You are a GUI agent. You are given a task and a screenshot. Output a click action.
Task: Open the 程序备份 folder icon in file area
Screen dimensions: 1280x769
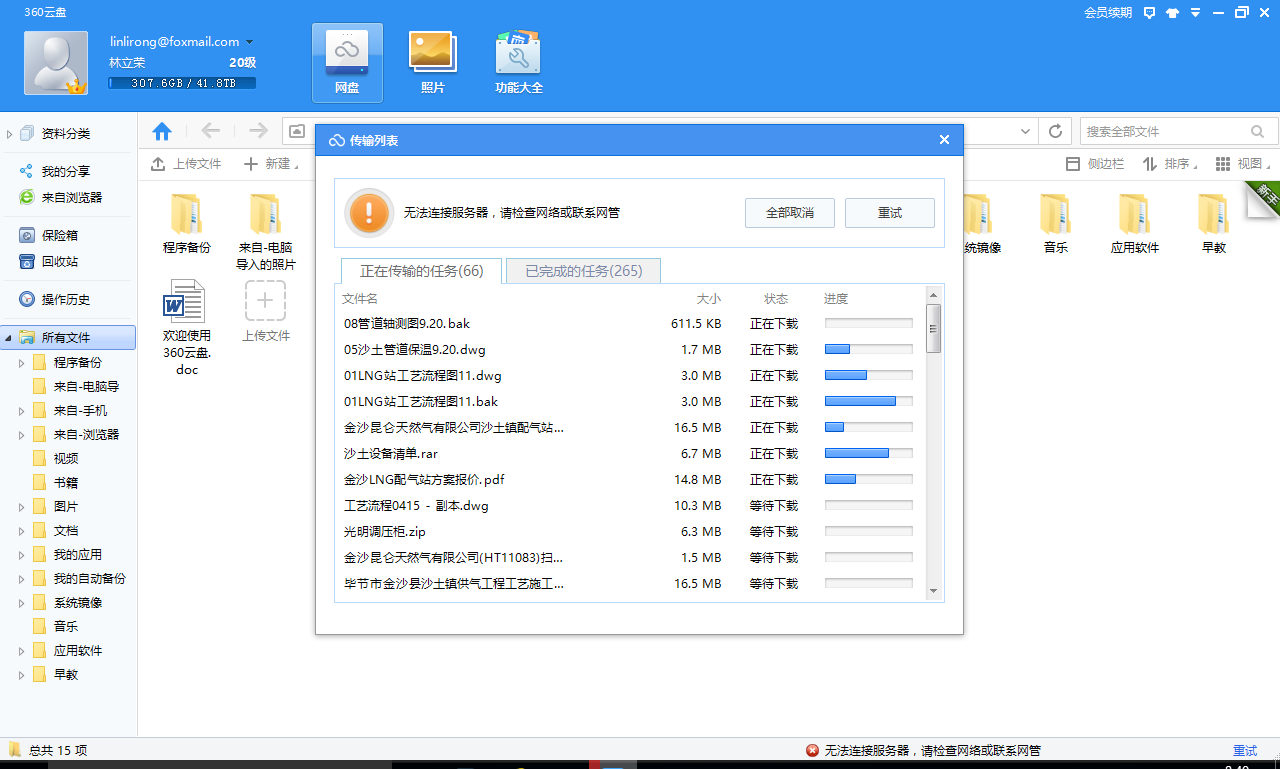186,214
